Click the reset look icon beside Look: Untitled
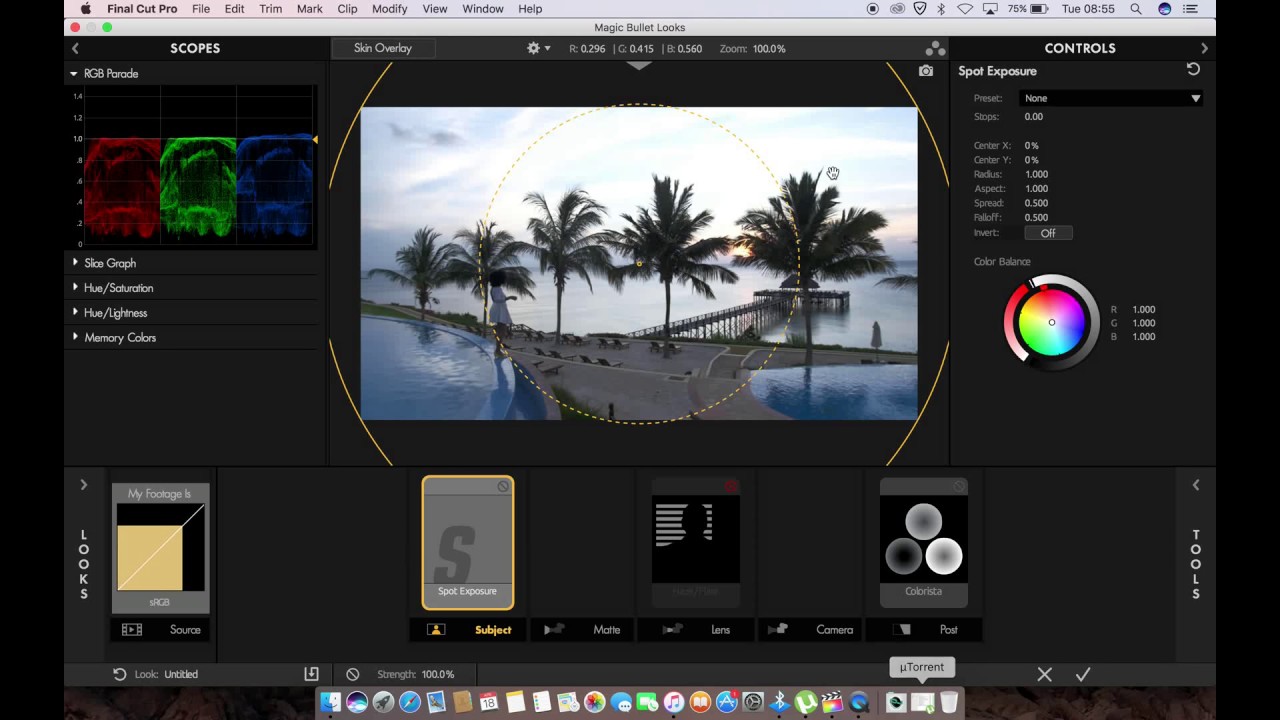 click(x=119, y=674)
